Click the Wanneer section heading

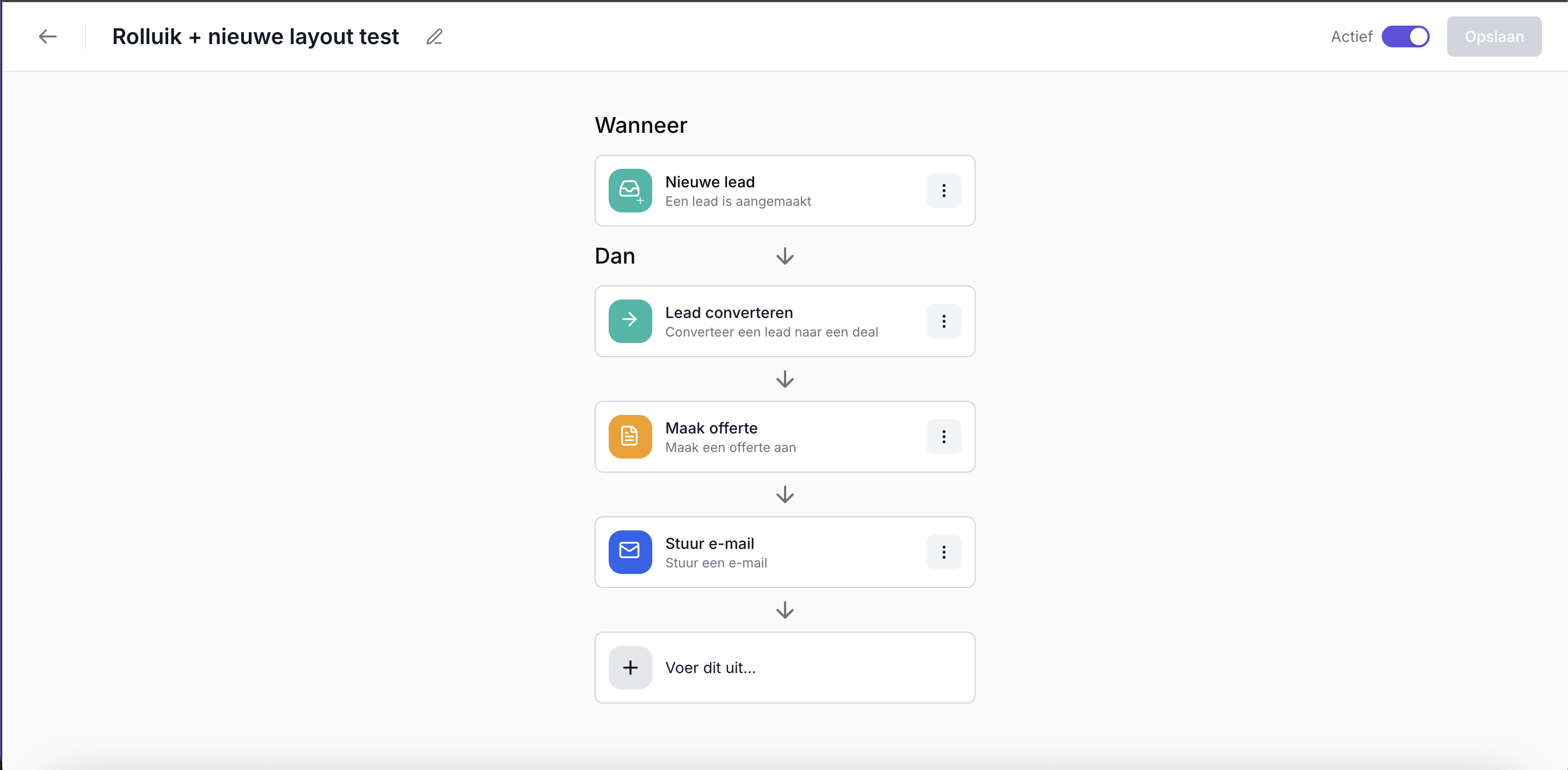point(640,125)
